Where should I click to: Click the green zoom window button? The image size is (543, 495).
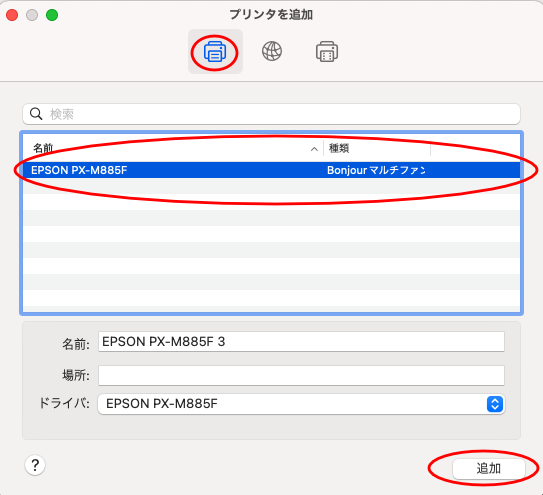(x=52, y=15)
